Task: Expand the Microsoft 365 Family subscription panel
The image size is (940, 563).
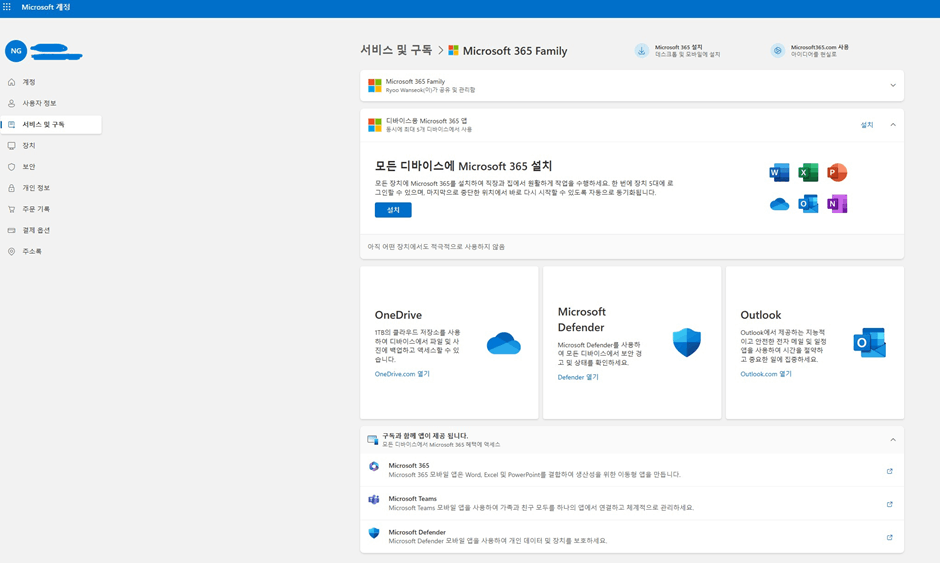Action: click(893, 86)
